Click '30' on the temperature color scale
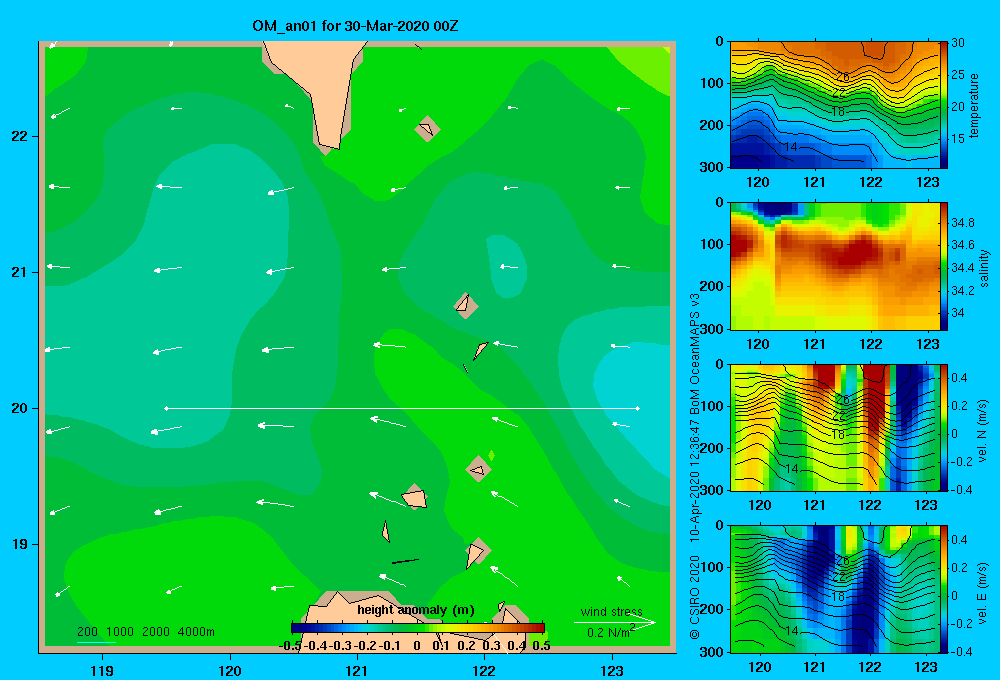 tap(958, 43)
